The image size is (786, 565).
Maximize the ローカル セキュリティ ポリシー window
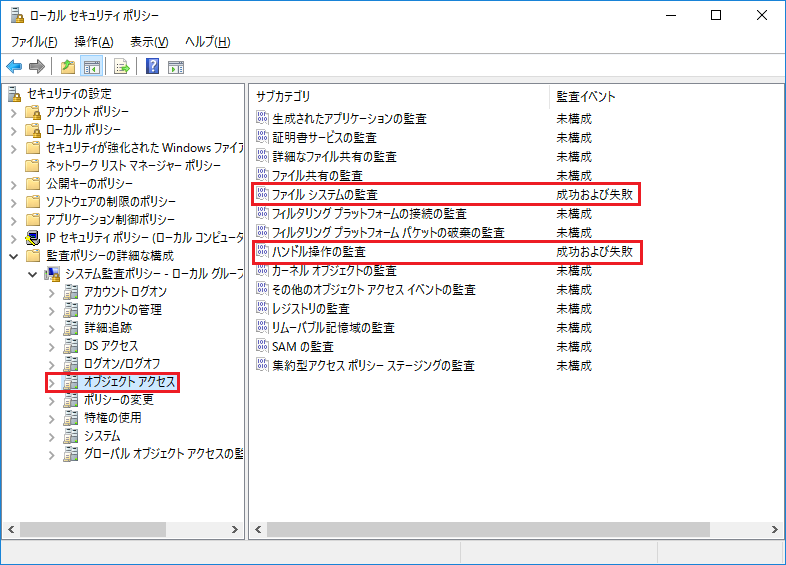tap(716, 16)
